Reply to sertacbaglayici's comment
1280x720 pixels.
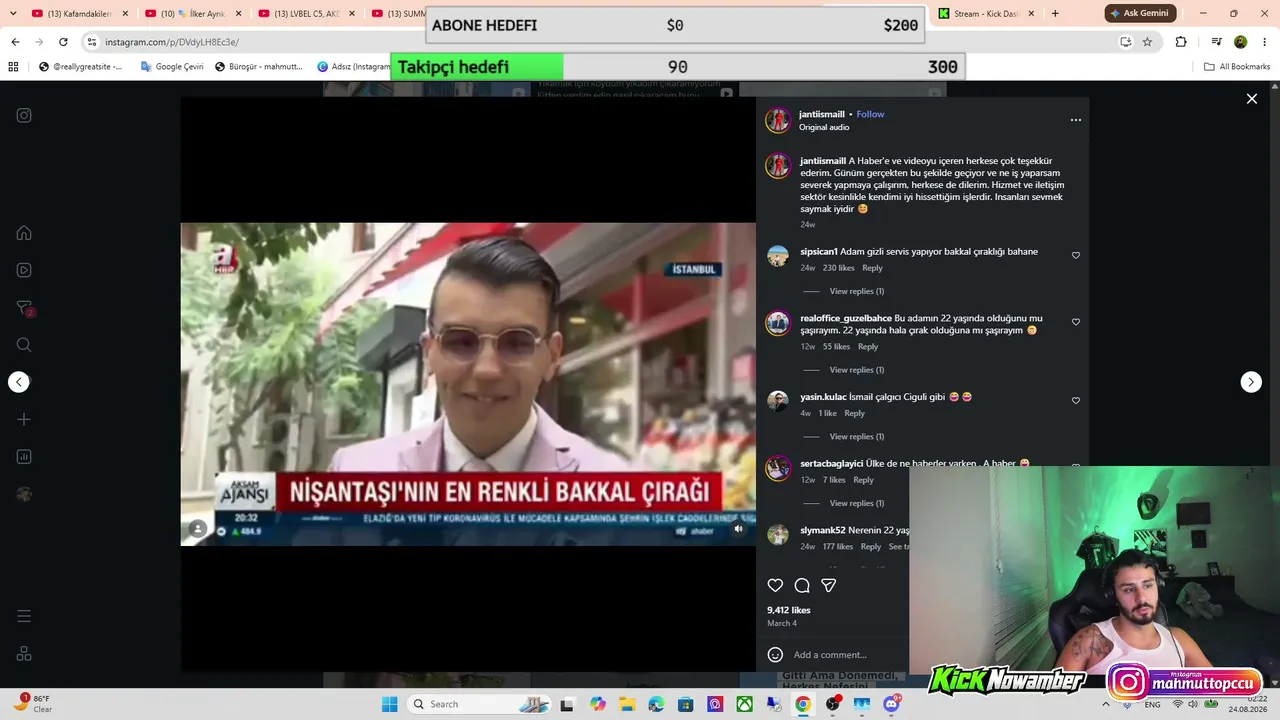pyautogui.click(x=863, y=480)
